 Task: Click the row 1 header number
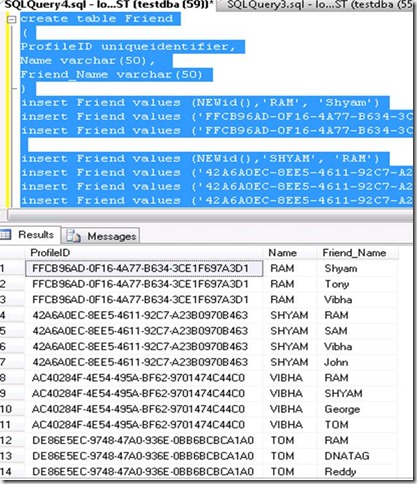12,268
